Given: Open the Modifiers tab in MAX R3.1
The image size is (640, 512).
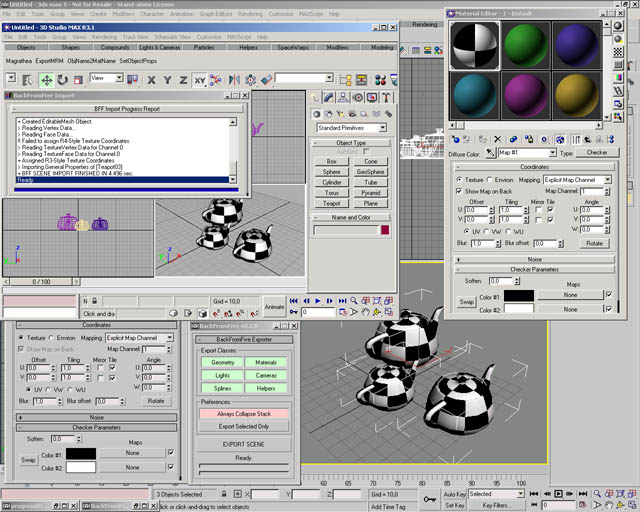Looking at the screenshot, I should [x=338, y=47].
